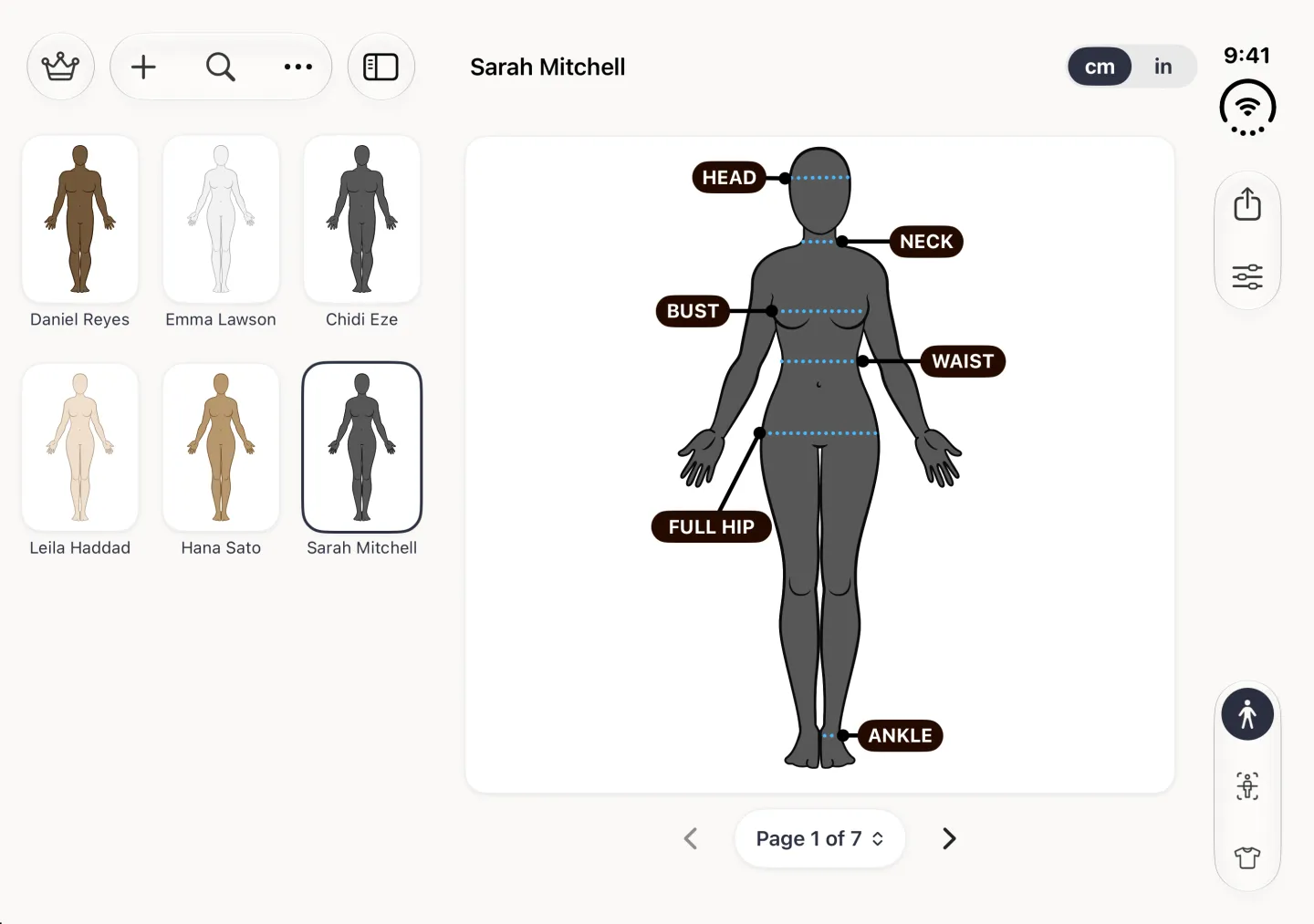Viewport: 1314px width, 924px height.
Task: Tap the ANKLE measurement label
Action: (900, 735)
